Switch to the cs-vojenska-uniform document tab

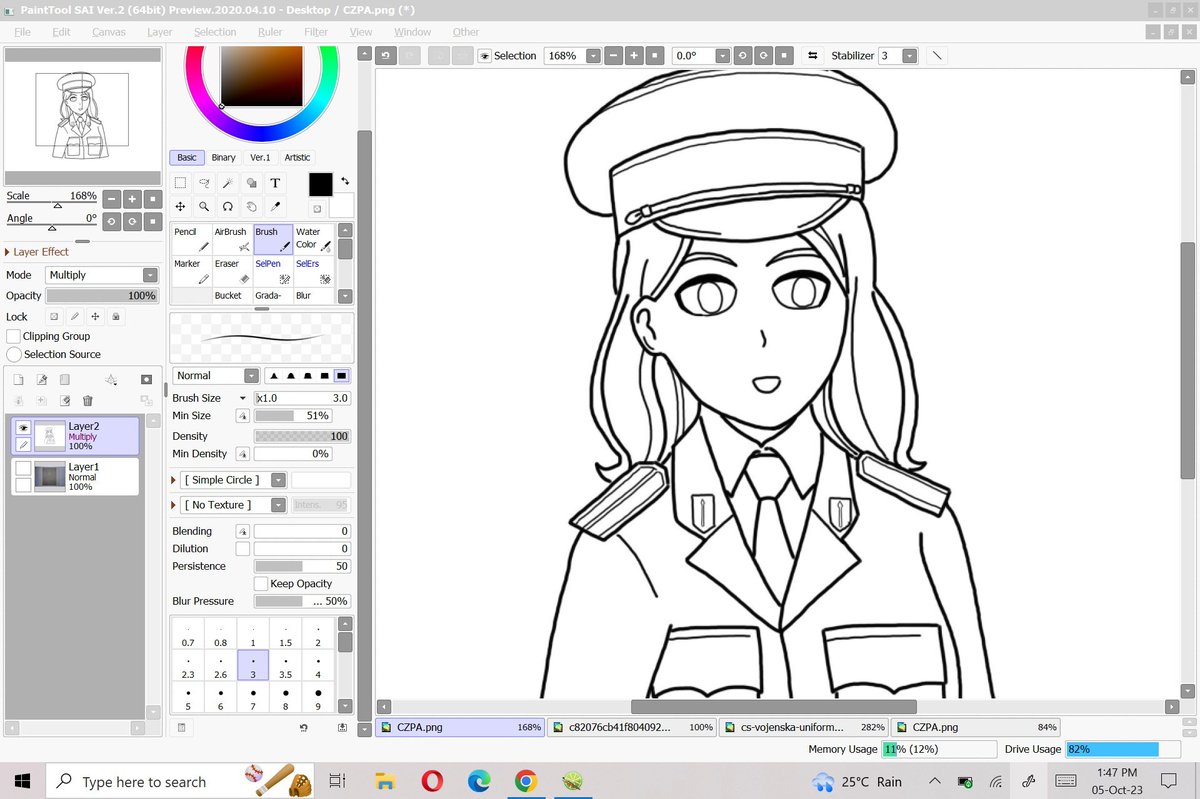805,727
